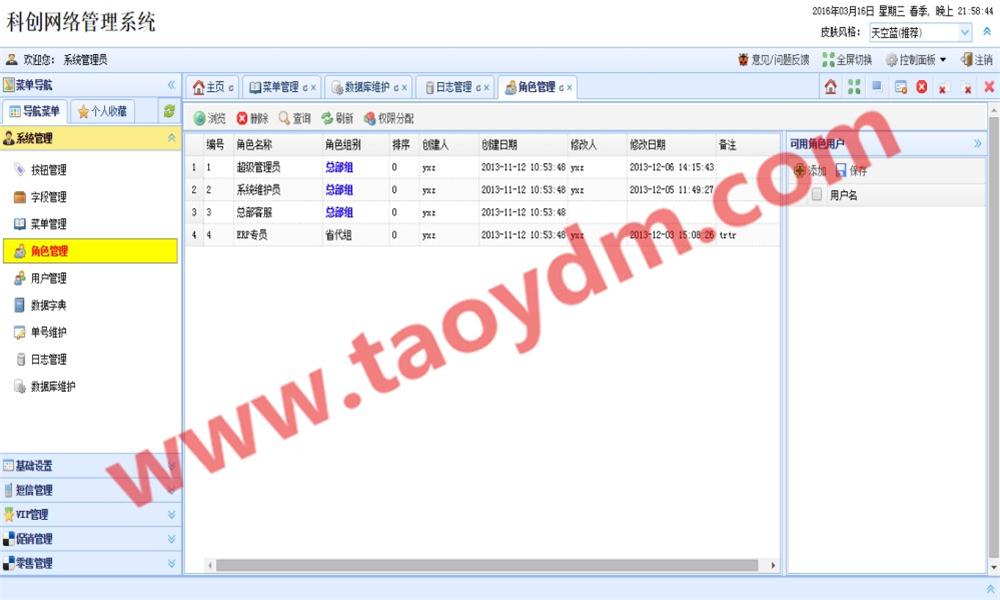Click 保存 in the 可用角色用户 panel

(851, 170)
